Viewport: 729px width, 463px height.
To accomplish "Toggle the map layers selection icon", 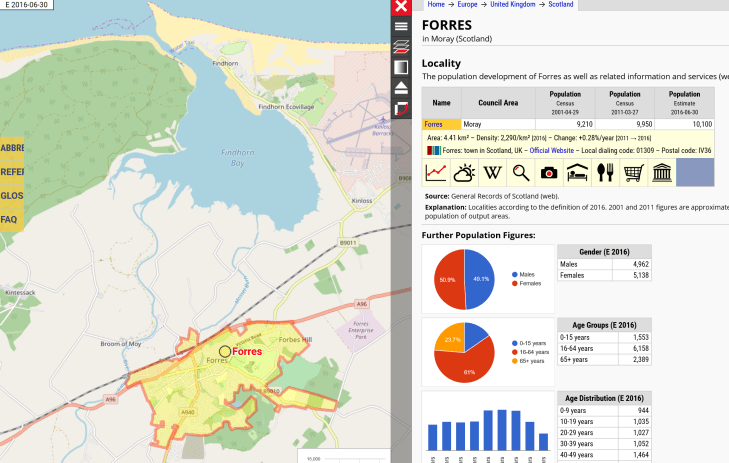I will click(401, 46).
